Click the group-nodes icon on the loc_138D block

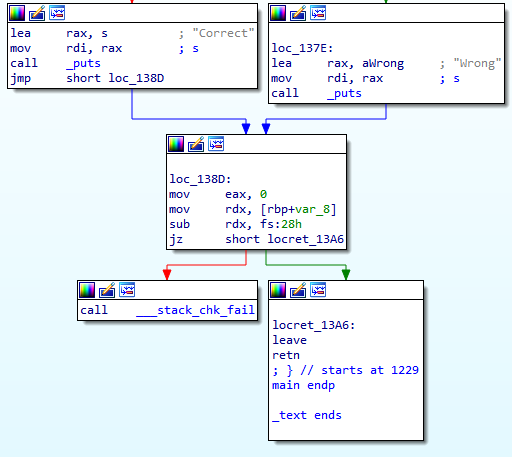point(216,144)
